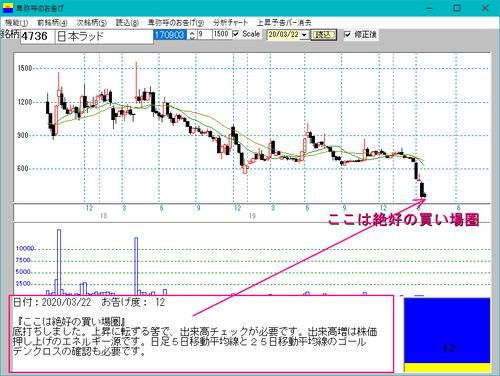Click the start date field 170903
The height and width of the screenshot is (376, 500).
(x=171, y=34)
